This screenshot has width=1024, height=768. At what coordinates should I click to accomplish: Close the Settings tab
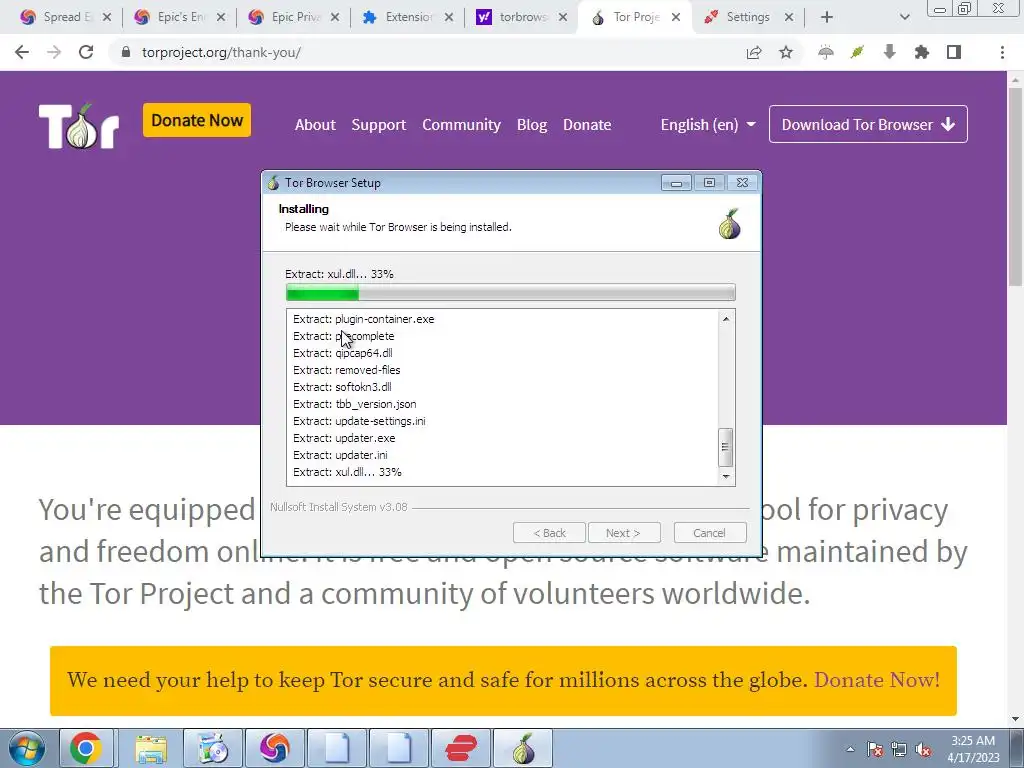789,17
